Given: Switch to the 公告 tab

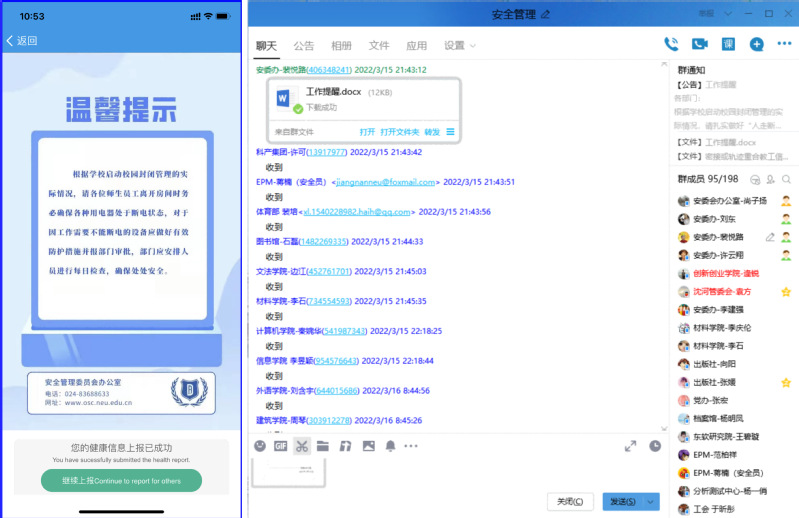Looking at the screenshot, I should pyautogui.click(x=303, y=46).
